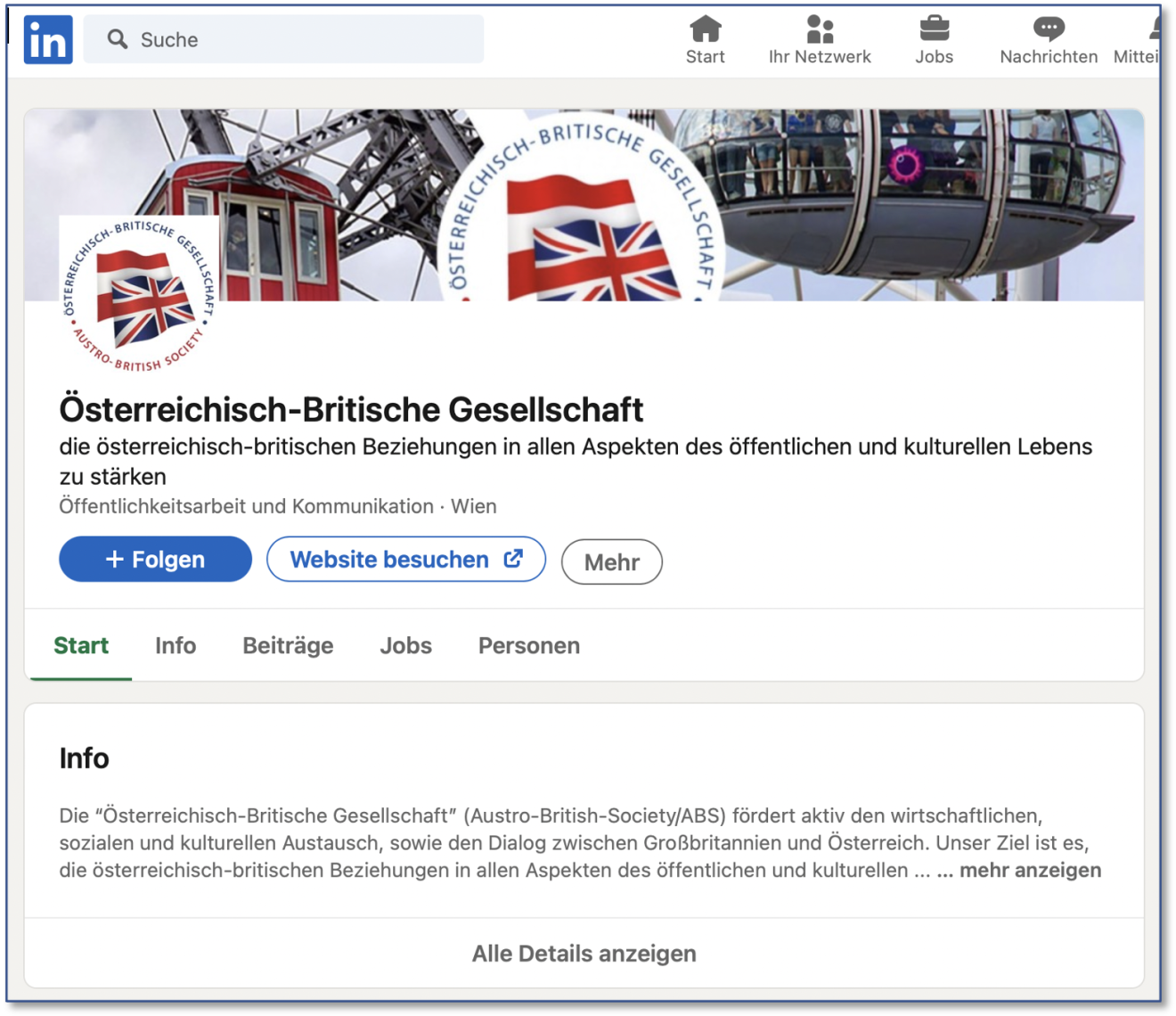Open the Mehr options button
This screenshot has height=1016, width=1176.
pos(612,562)
